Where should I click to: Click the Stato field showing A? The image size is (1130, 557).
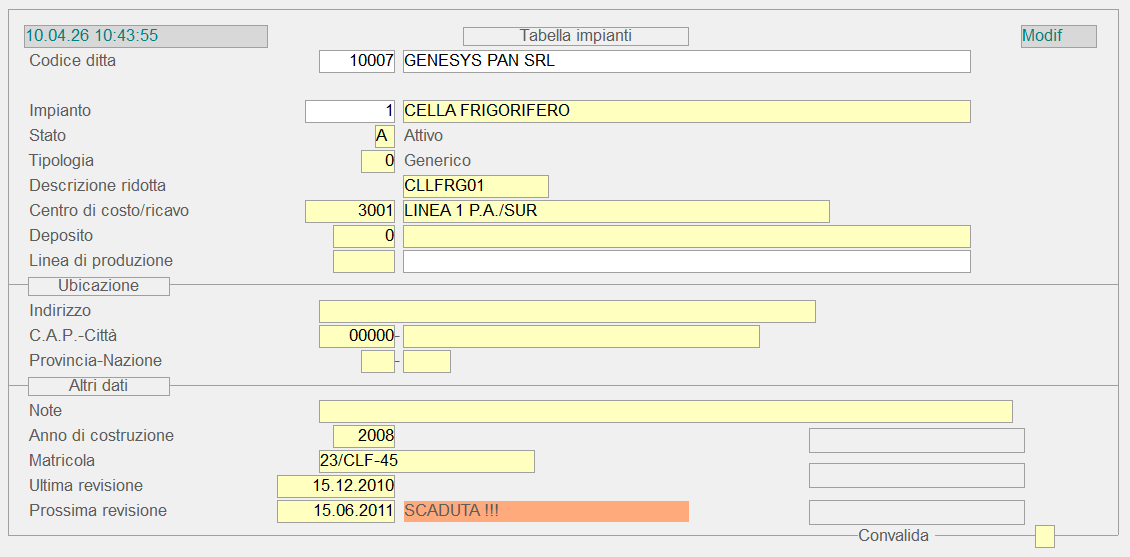click(384, 136)
